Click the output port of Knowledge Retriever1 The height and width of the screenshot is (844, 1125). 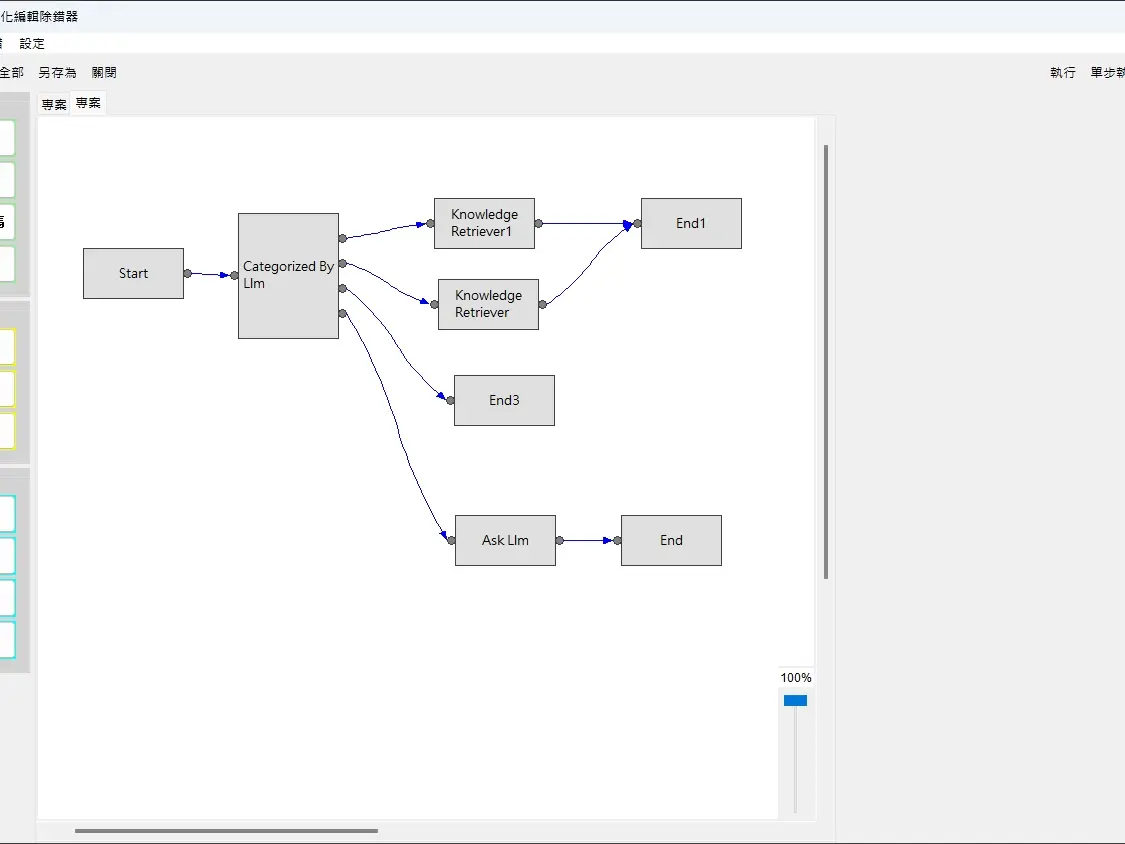click(538, 223)
